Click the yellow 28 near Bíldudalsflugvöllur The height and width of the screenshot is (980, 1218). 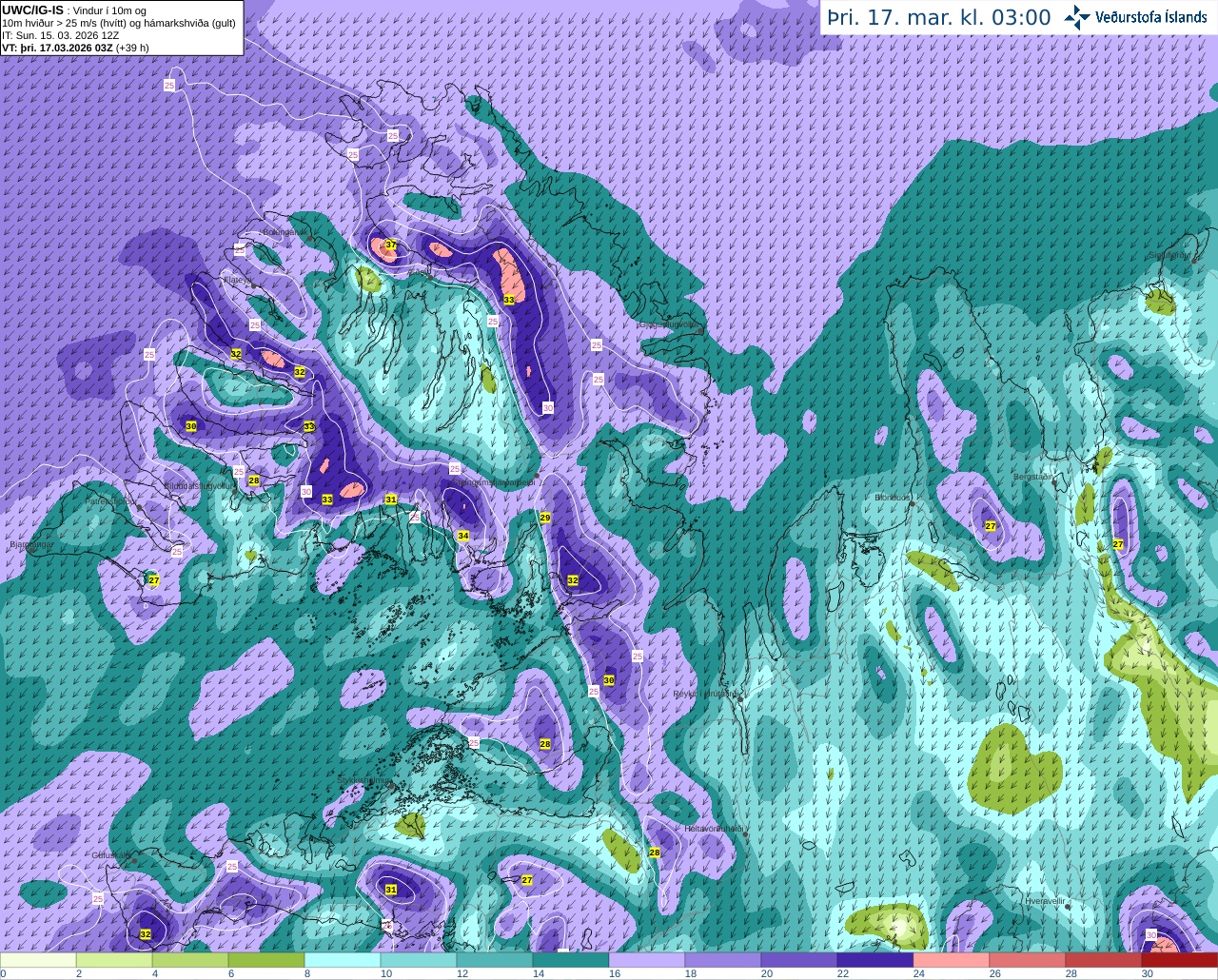coord(254,480)
